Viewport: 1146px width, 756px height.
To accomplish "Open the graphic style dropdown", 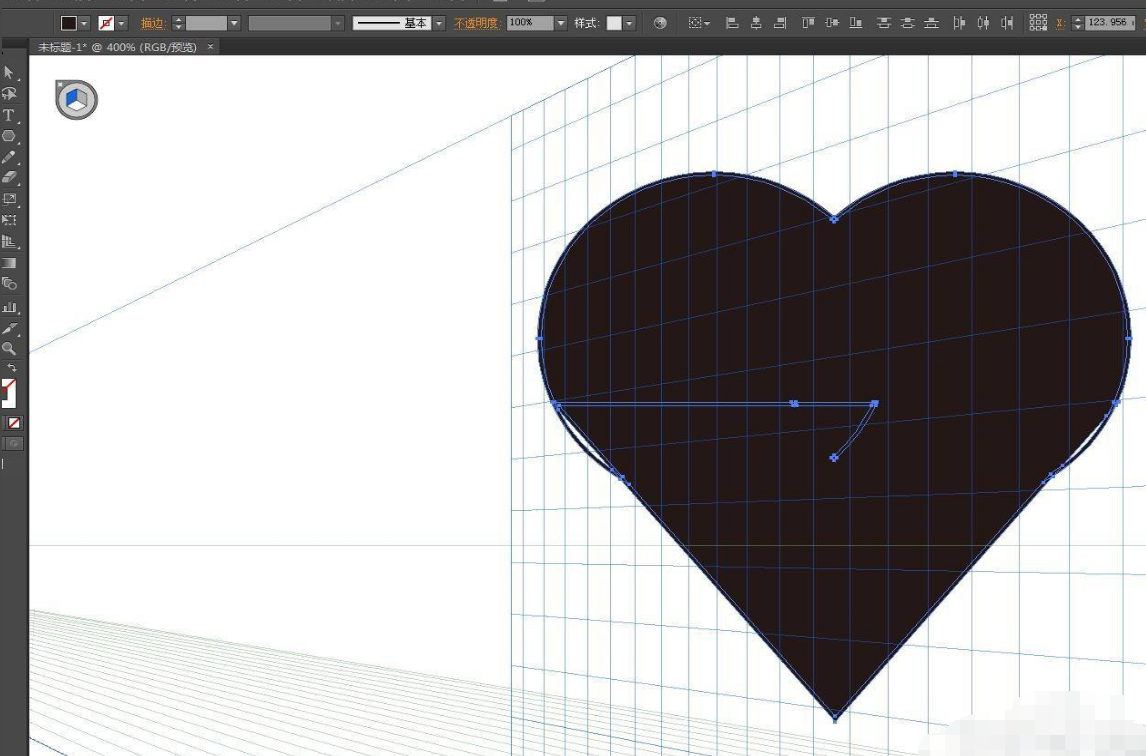I will click(629, 23).
